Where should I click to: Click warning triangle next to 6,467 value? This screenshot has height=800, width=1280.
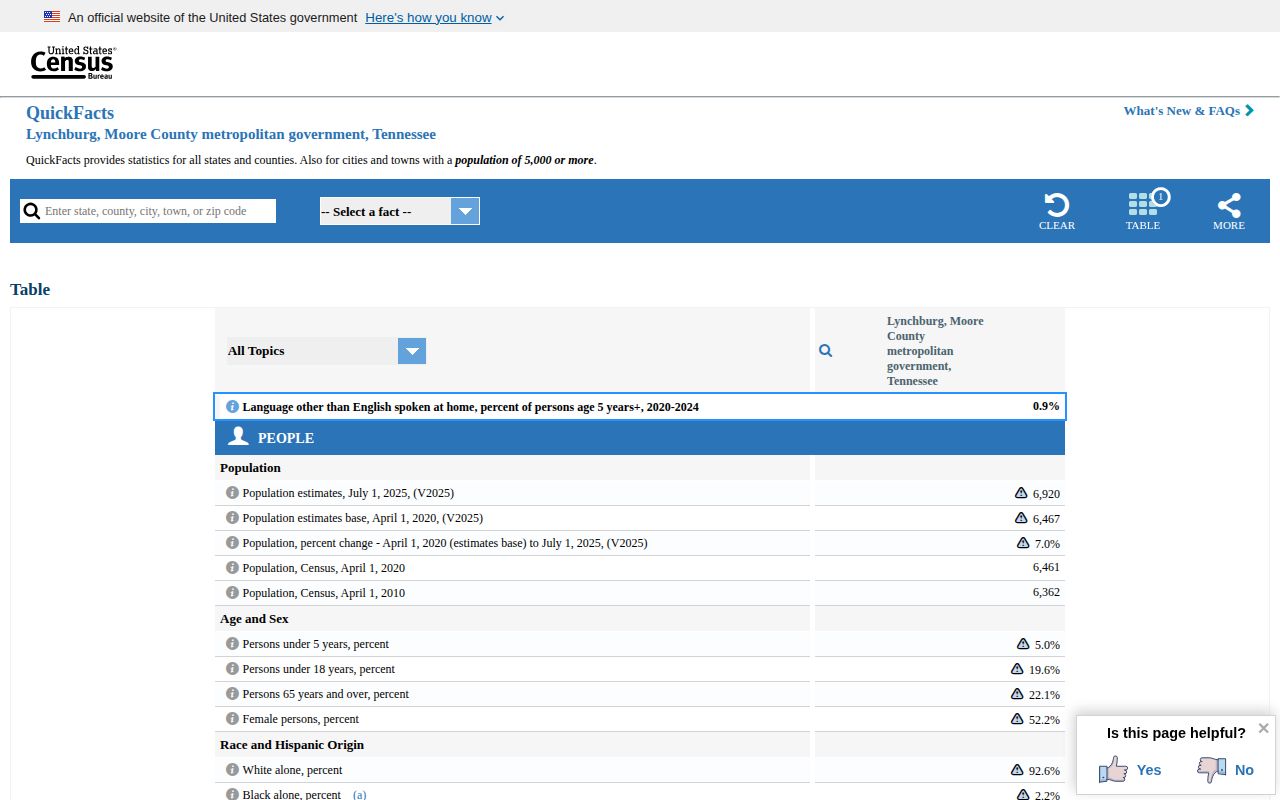(1021, 518)
